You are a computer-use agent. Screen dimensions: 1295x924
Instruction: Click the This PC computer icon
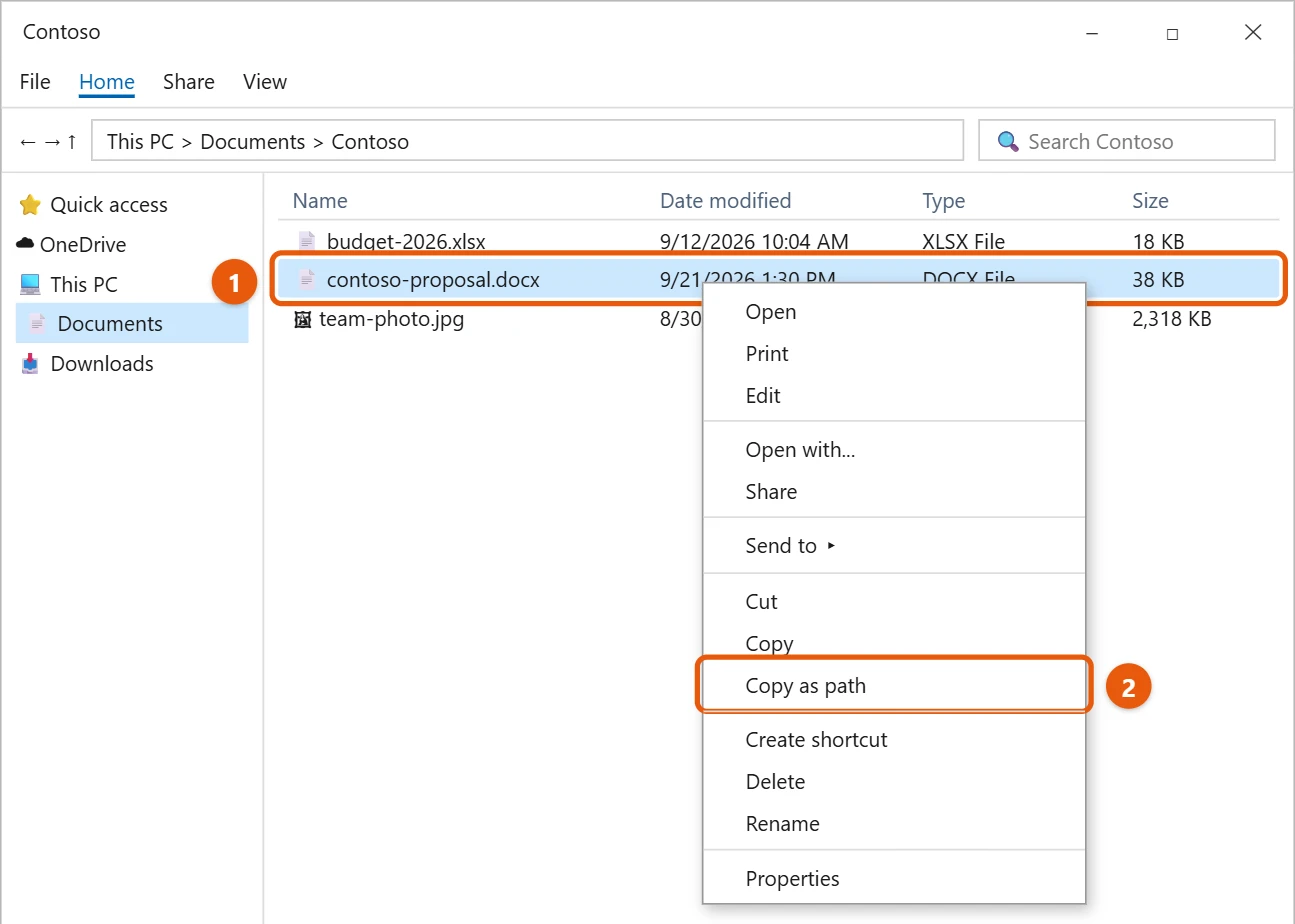click(30, 284)
